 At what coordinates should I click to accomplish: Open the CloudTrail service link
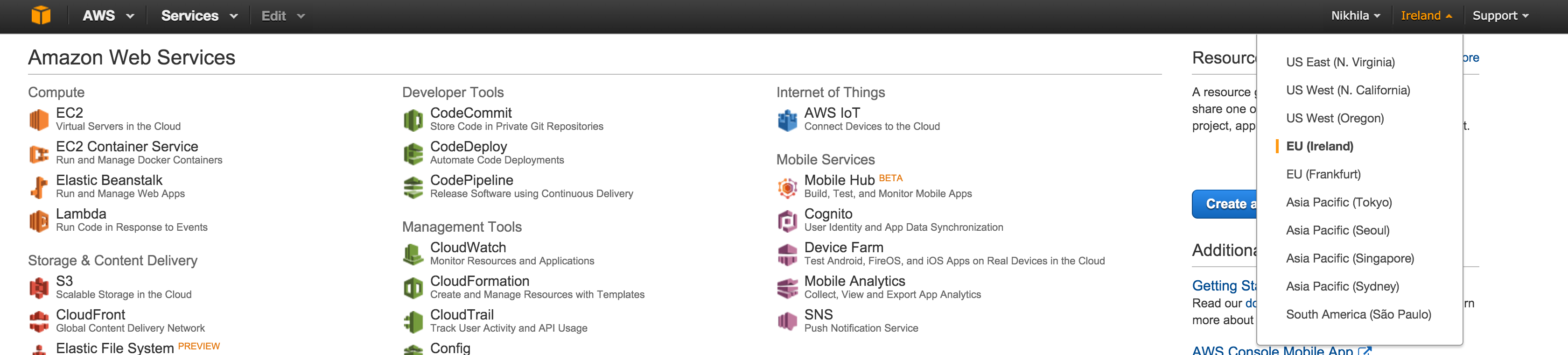point(462,315)
